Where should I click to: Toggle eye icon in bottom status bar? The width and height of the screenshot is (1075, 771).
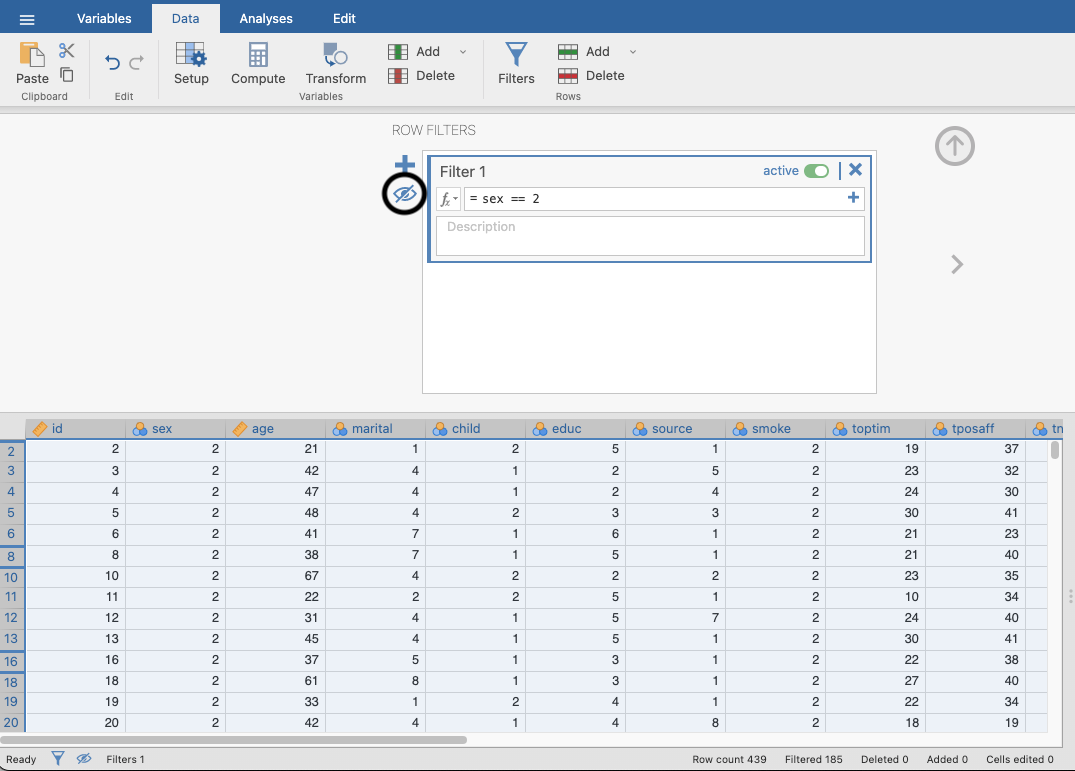pyautogui.click(x=84, y=759)
